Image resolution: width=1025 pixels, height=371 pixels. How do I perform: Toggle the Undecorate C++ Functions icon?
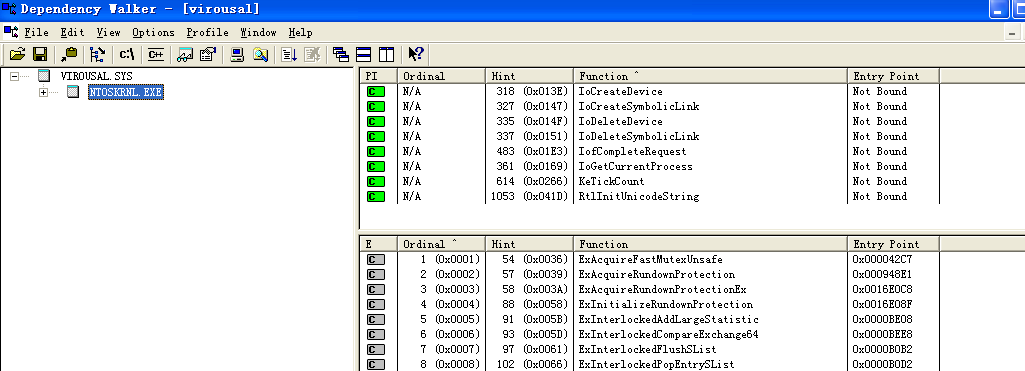point(156,54)
